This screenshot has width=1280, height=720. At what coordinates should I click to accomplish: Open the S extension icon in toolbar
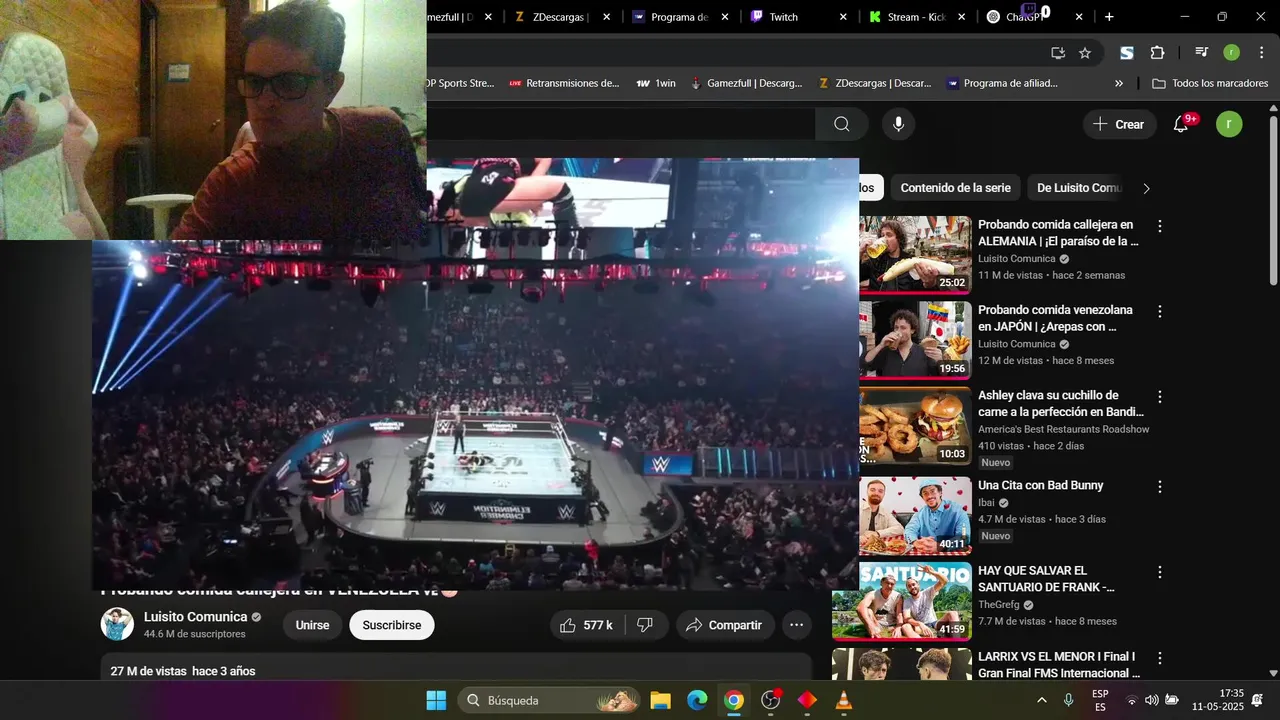1127,53
